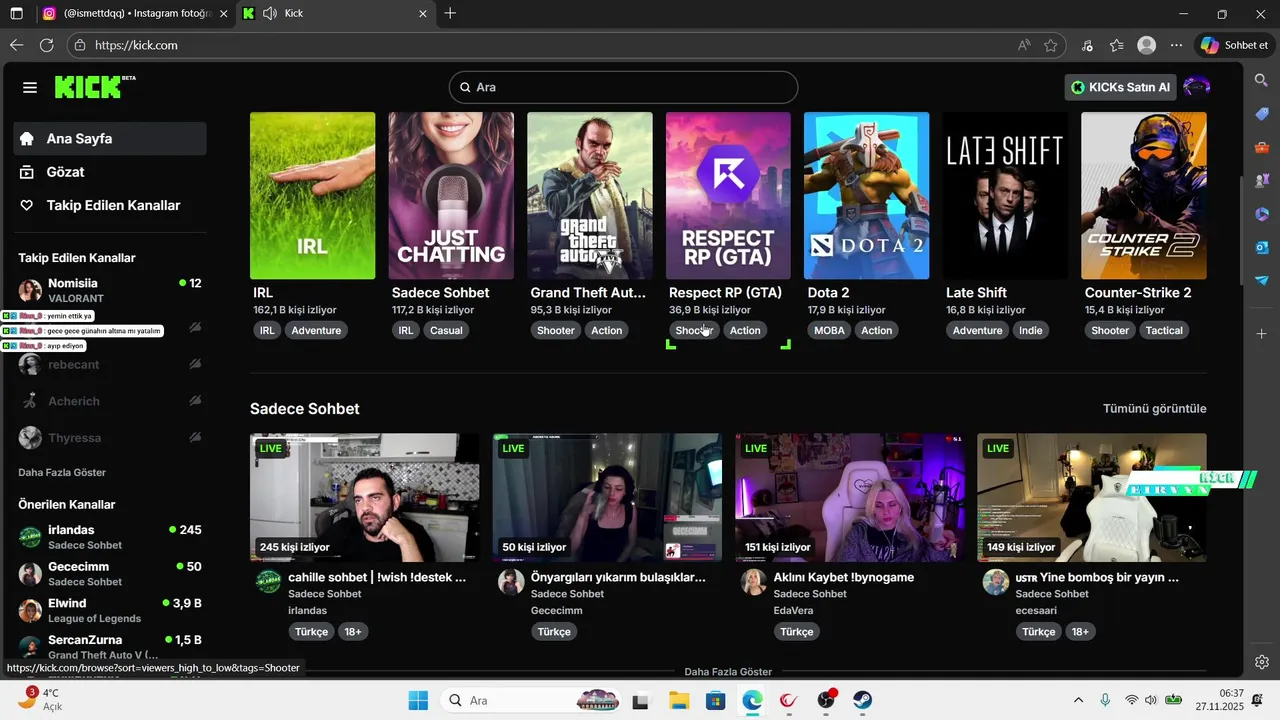Click the plus icon in Edge sidebar
Screen dimensions: 1280x720
coord(1262,333)
